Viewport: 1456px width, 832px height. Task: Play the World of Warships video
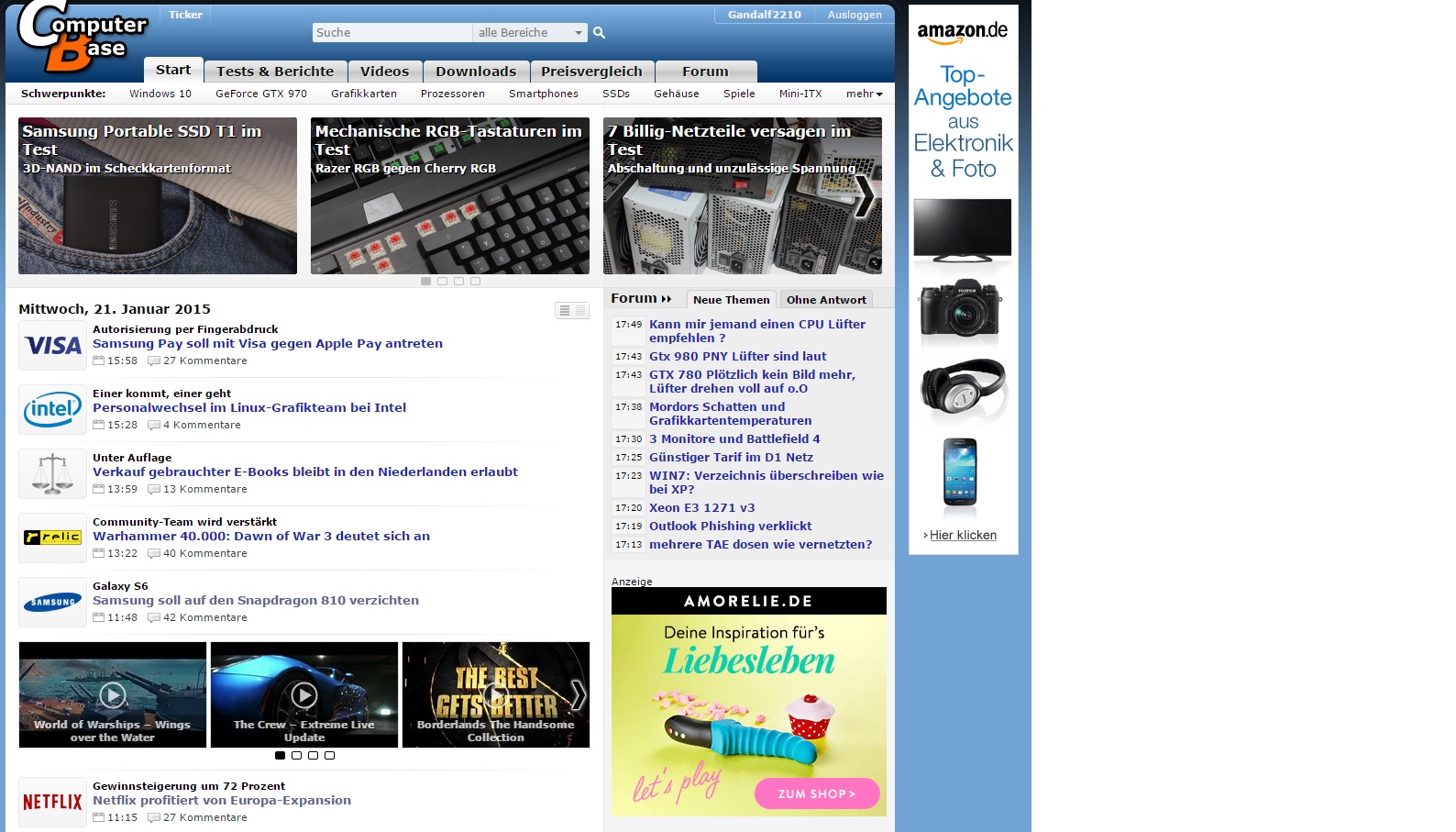(x=113, y=694)
